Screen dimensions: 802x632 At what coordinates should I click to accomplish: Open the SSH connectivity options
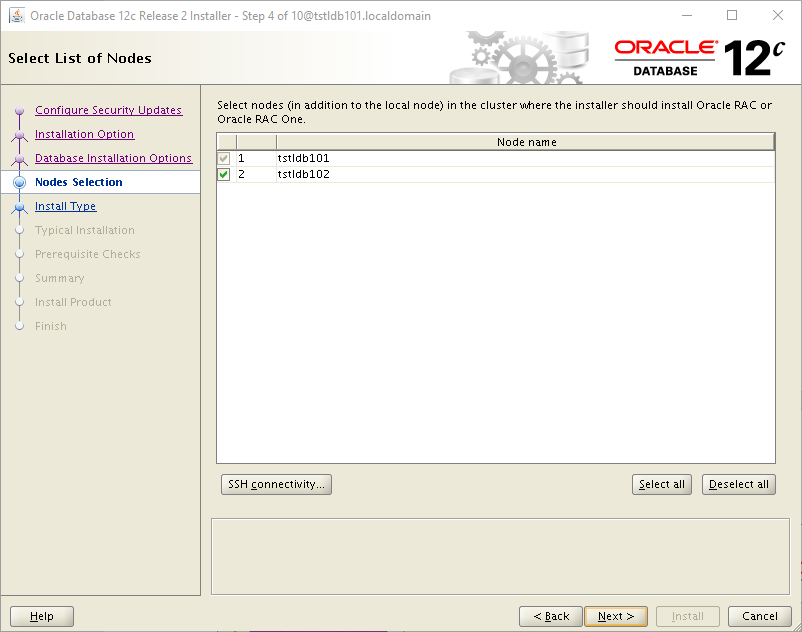click(276, 484)
